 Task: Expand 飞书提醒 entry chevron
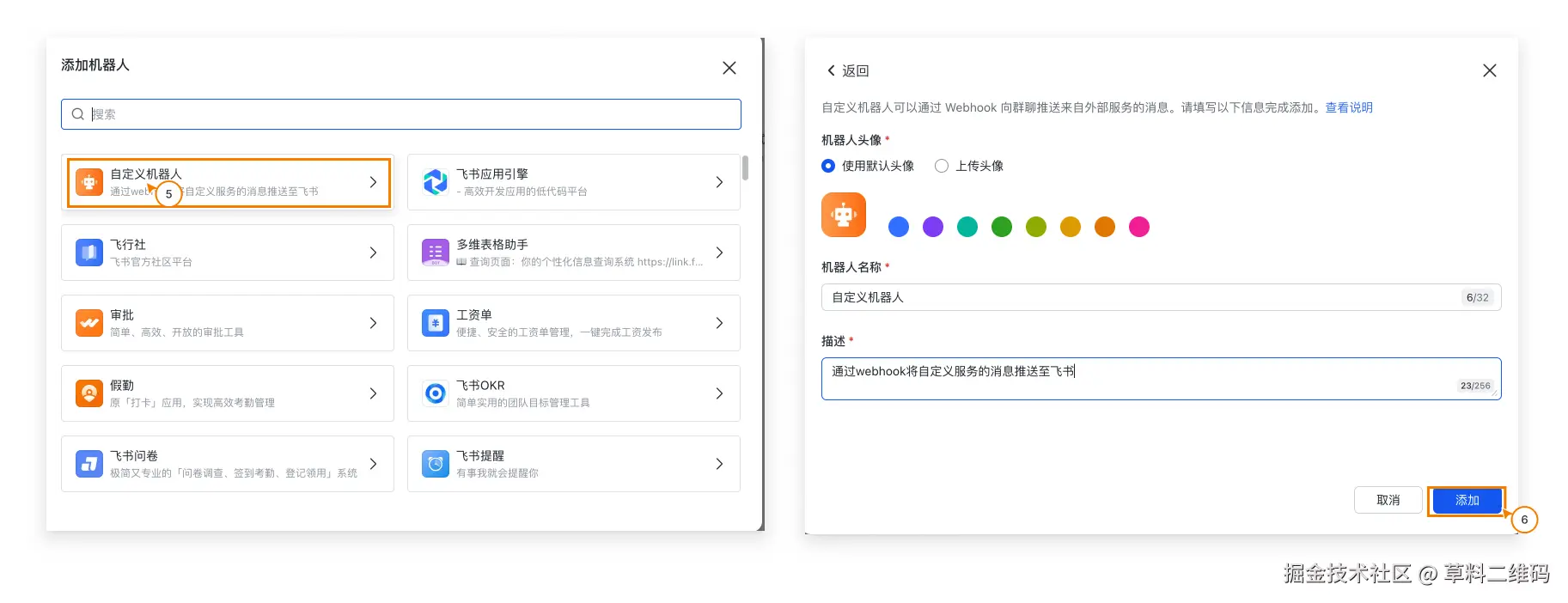pos(719,464)
